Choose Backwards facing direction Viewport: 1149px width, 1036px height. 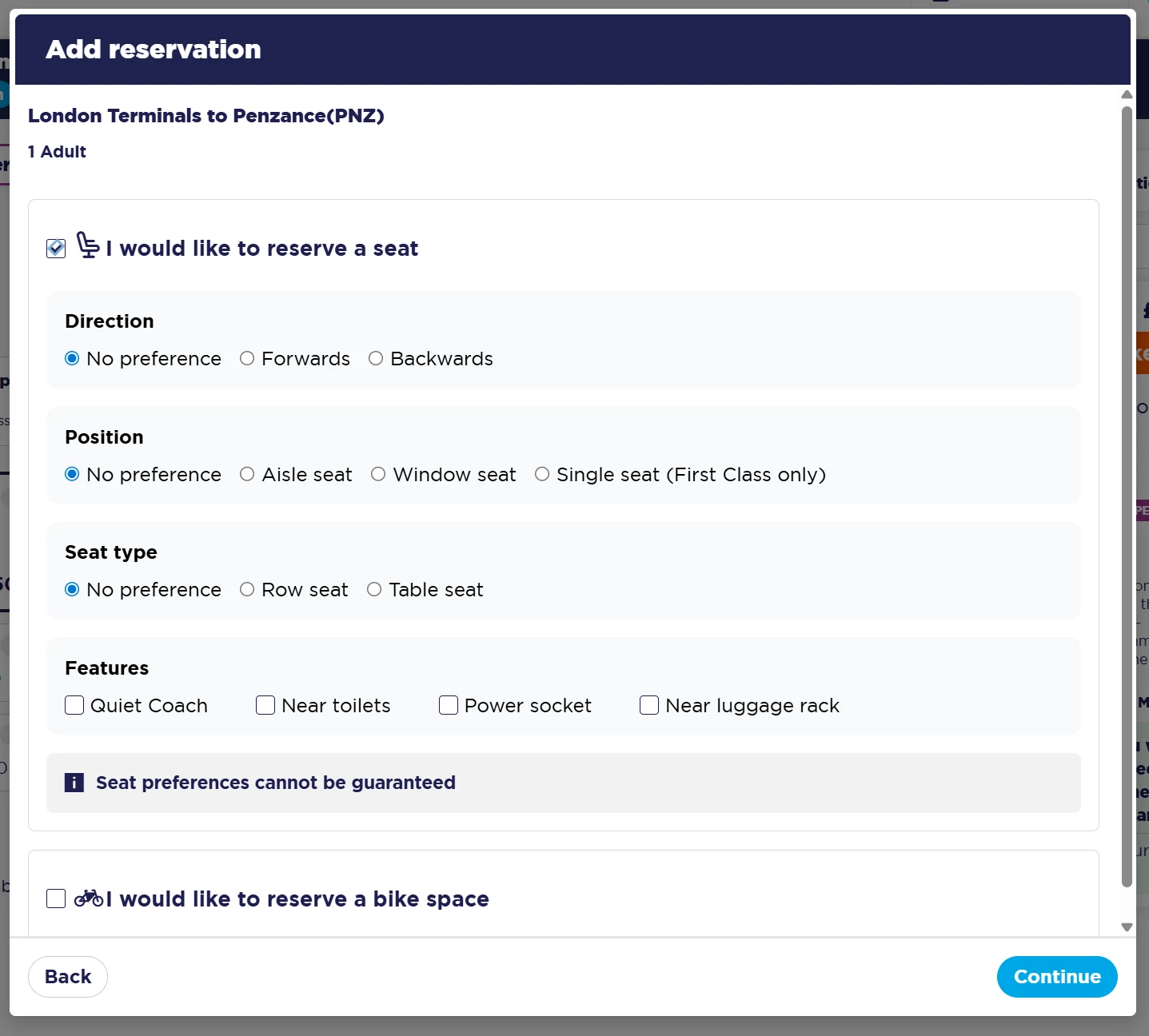376,359
